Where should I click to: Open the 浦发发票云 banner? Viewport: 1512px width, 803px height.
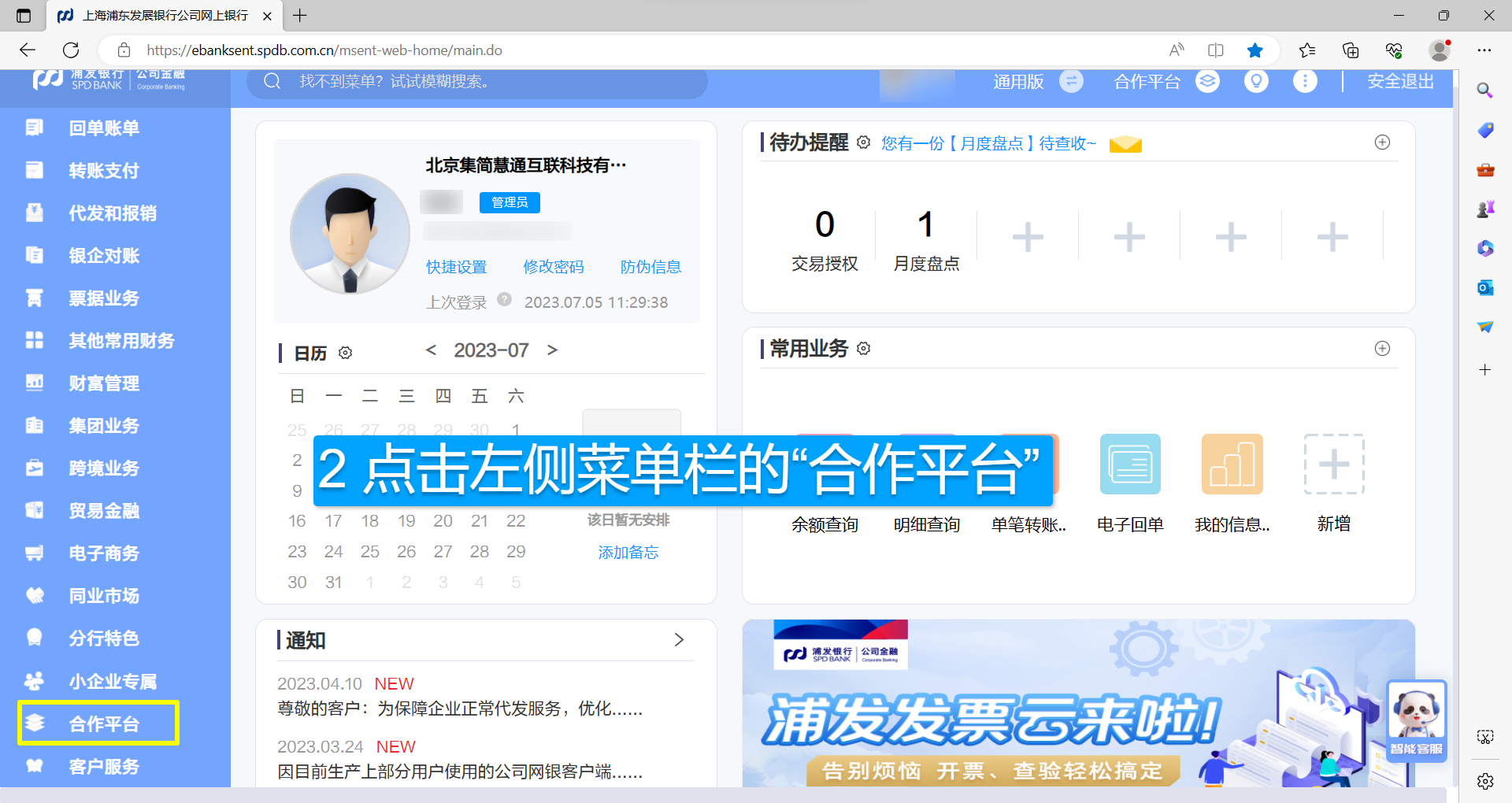1078,703
